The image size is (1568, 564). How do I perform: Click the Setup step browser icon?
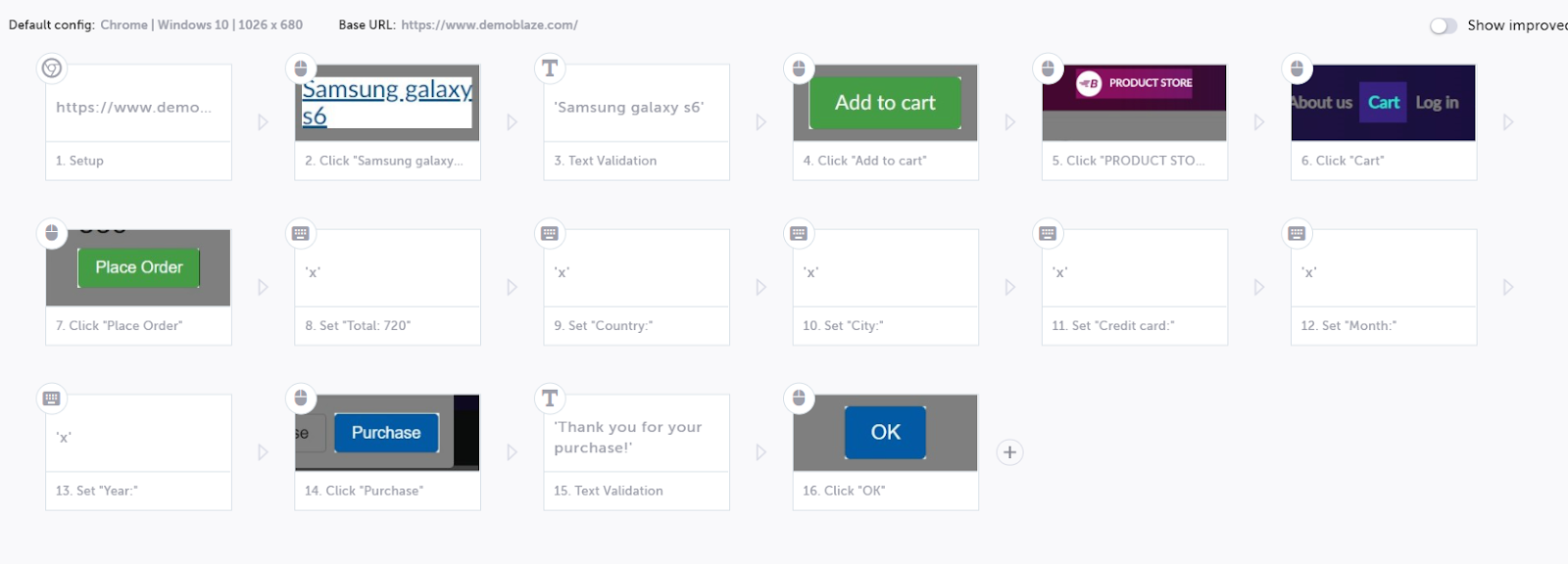pos(52,69)
